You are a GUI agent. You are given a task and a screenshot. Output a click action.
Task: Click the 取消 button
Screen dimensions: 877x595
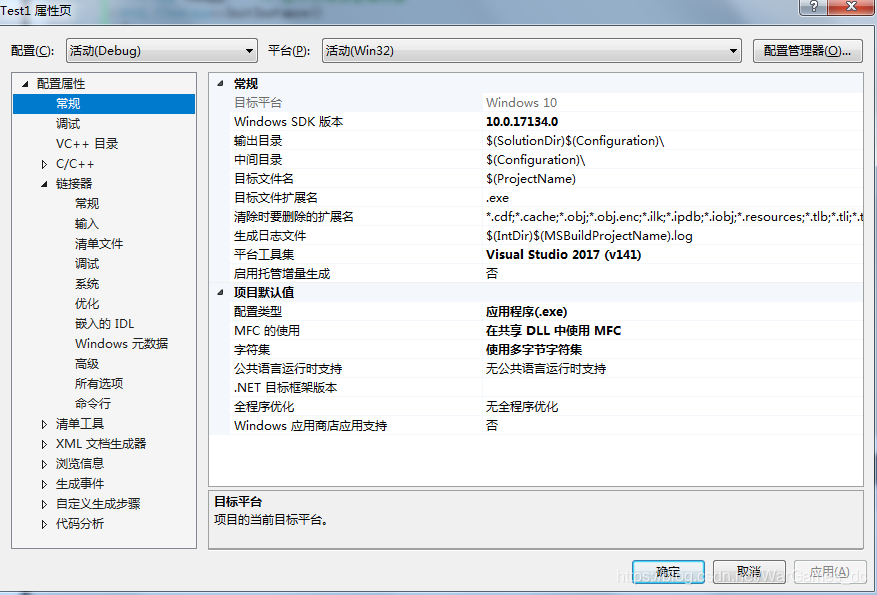click(x=748, y=572)
